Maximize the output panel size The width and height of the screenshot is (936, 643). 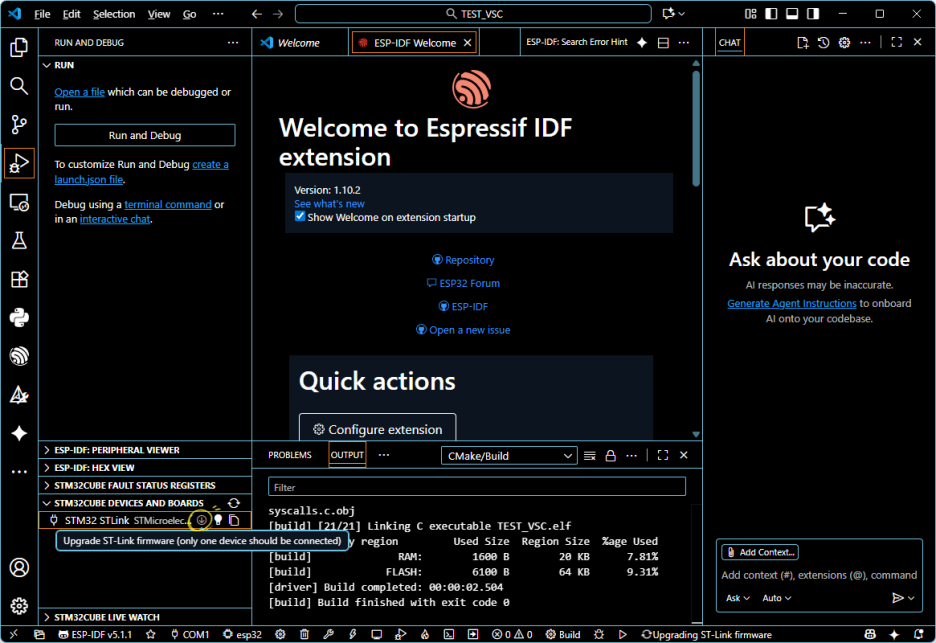click(663, 456)
